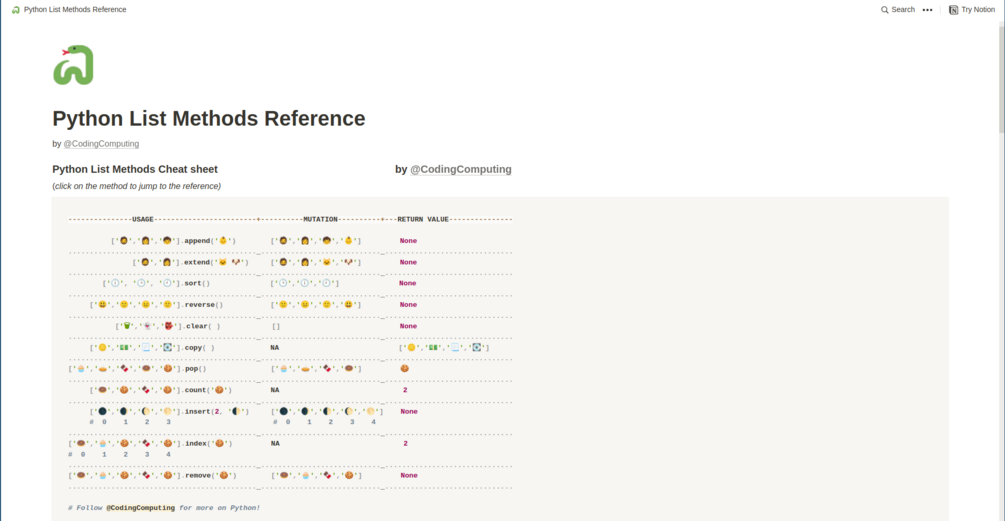Click the Notion logo icon

click(x=953, y=10)
